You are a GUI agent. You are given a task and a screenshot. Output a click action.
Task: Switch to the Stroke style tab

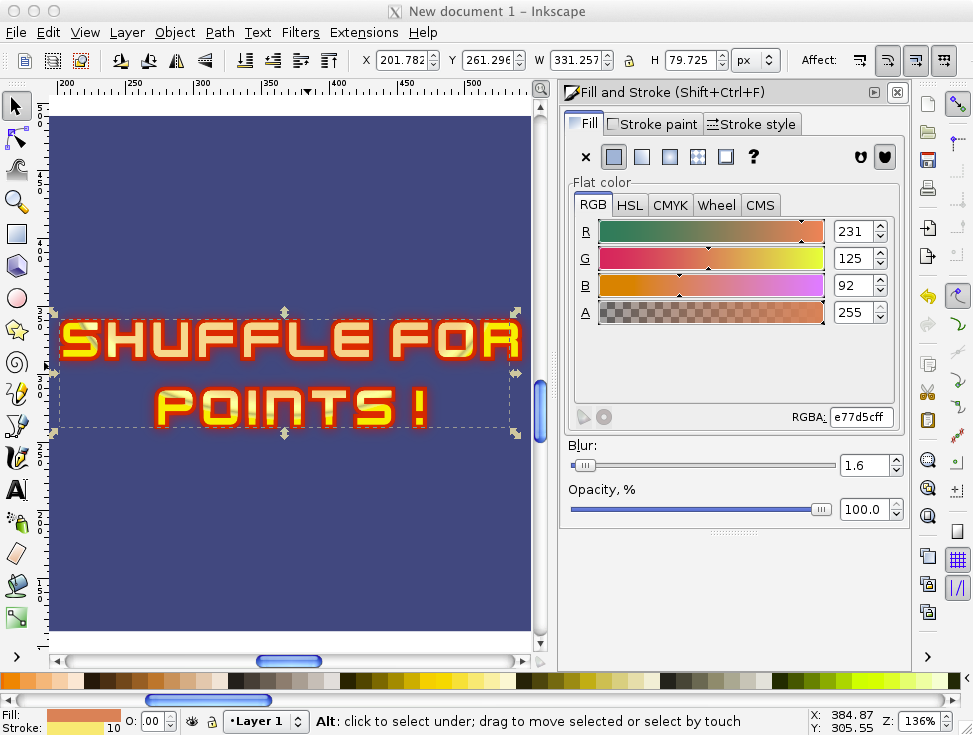pos(751,124)
